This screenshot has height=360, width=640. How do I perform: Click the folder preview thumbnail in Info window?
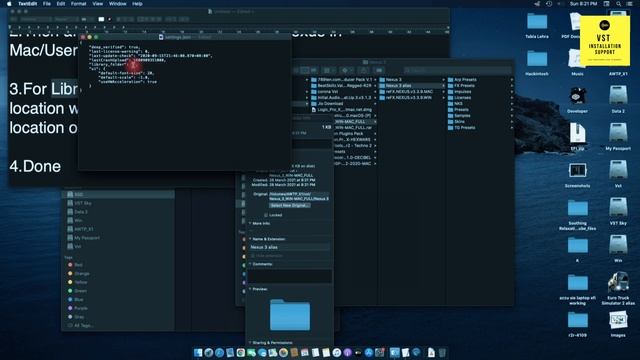click(290, 315)
